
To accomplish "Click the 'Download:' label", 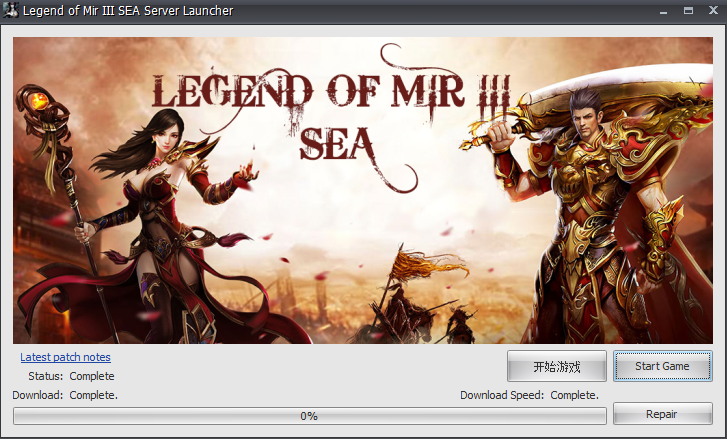I will coord(38,395).
